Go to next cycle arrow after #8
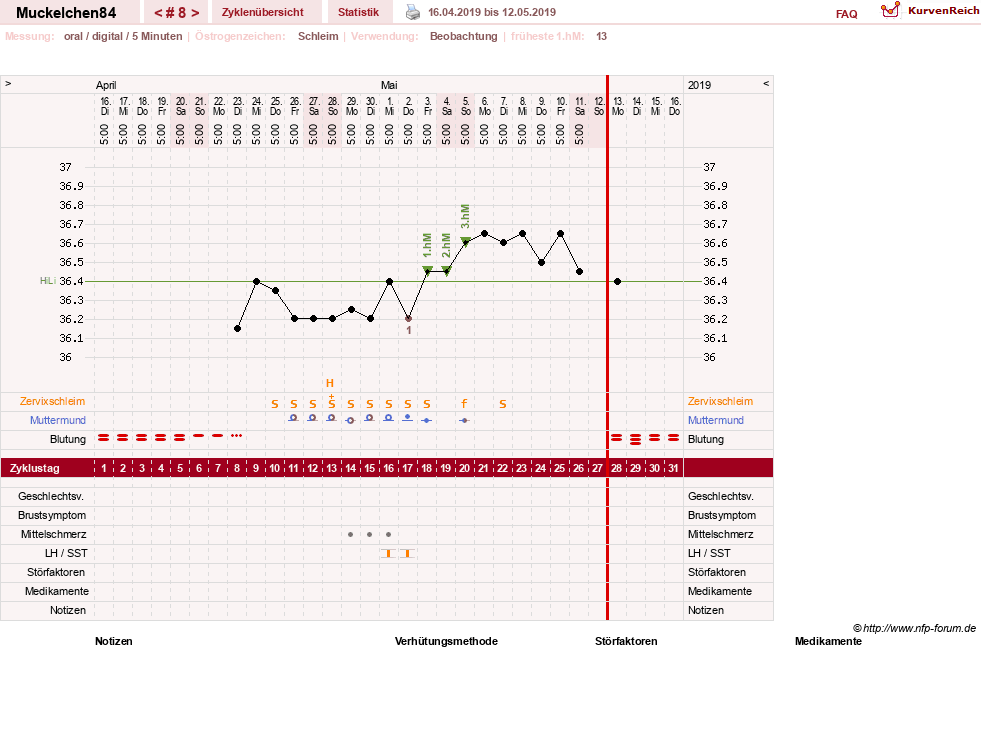This screenshot has height=740, width=981. [195, 13]
